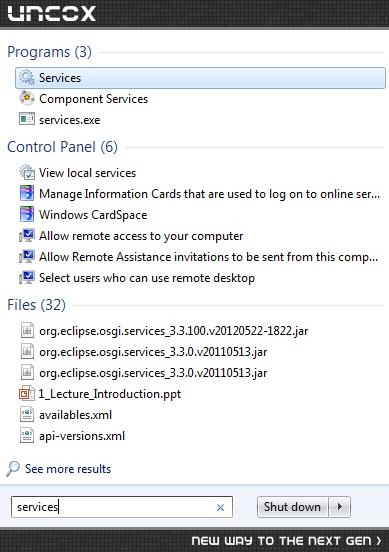Screen dimensions: 389x552
Task: Expand the Shut down options arrow
Action: click(340, 507)
